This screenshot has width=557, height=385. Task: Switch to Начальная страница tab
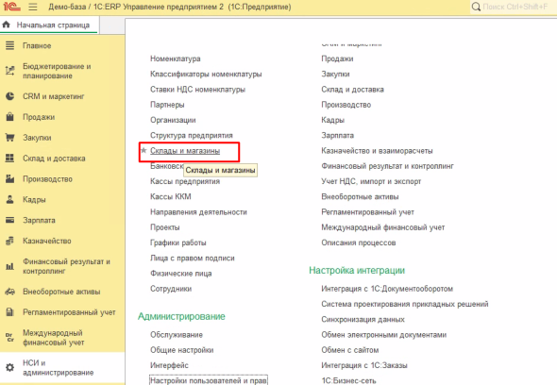tap(53, 25)
